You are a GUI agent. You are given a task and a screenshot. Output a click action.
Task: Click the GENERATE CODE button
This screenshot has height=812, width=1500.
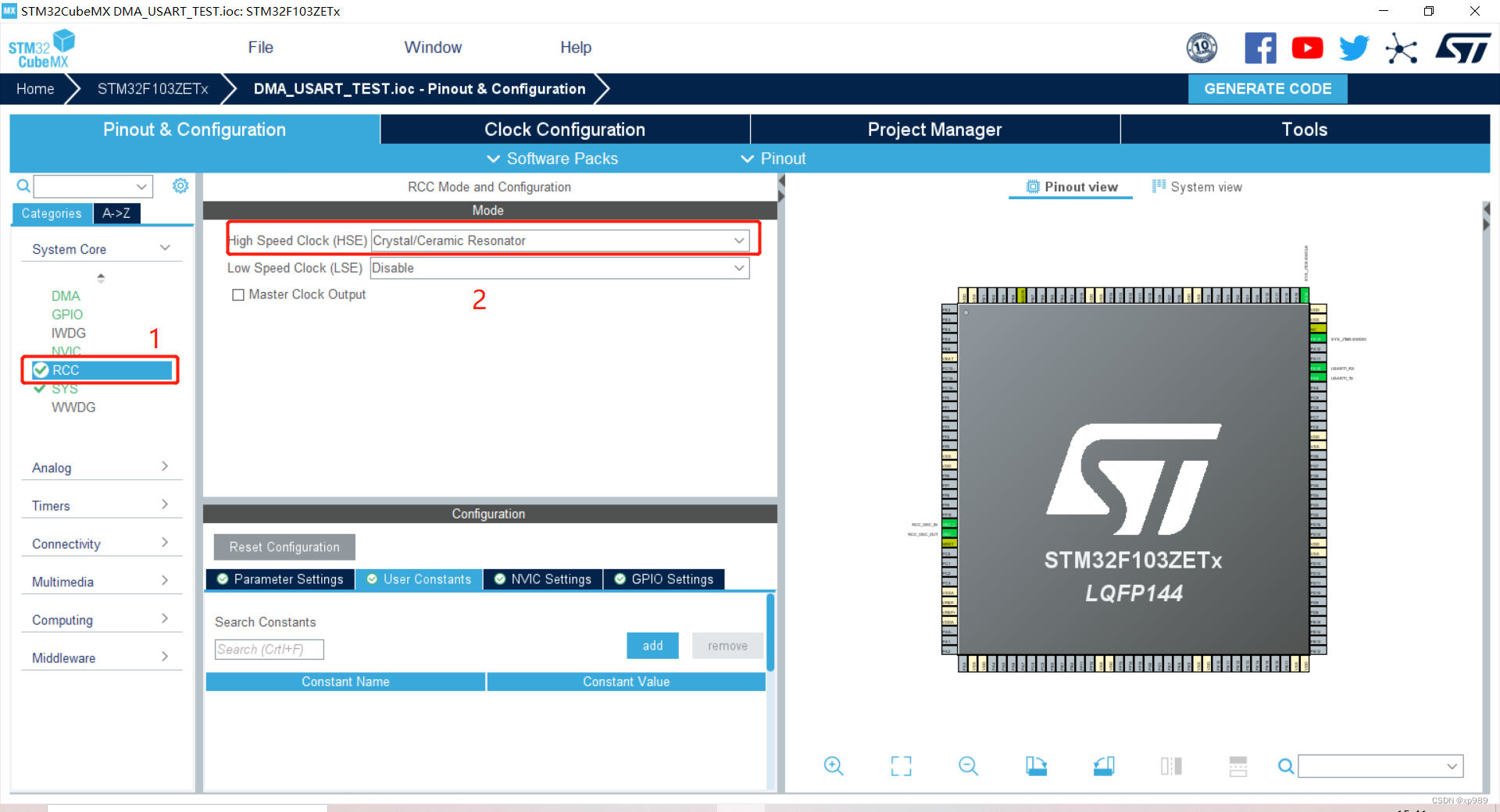click(1267, 88)
